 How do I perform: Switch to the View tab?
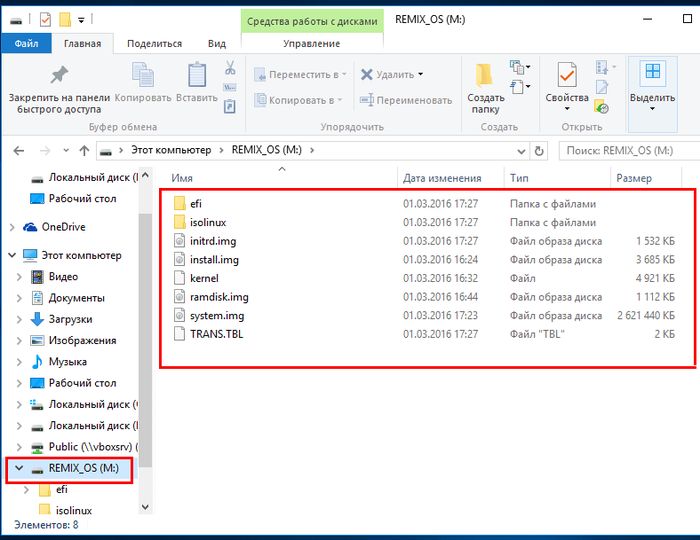click(x=216, y=43)
